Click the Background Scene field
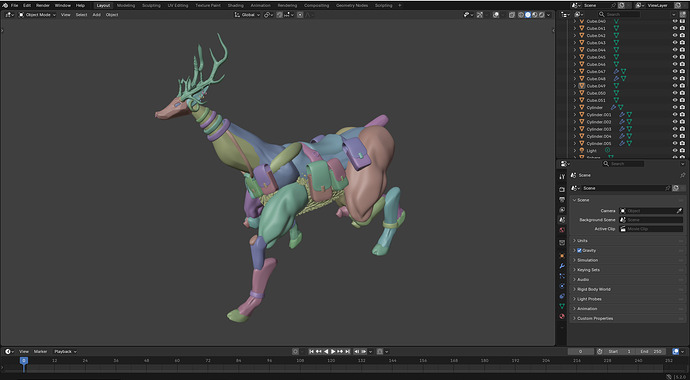The width and height of the screenshot is (690, 380). [x=651, y=220]
